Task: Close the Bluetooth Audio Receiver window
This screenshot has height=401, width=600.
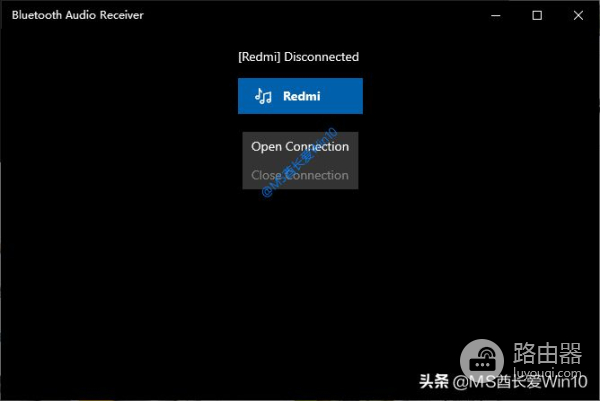Action: click(578, 15)
